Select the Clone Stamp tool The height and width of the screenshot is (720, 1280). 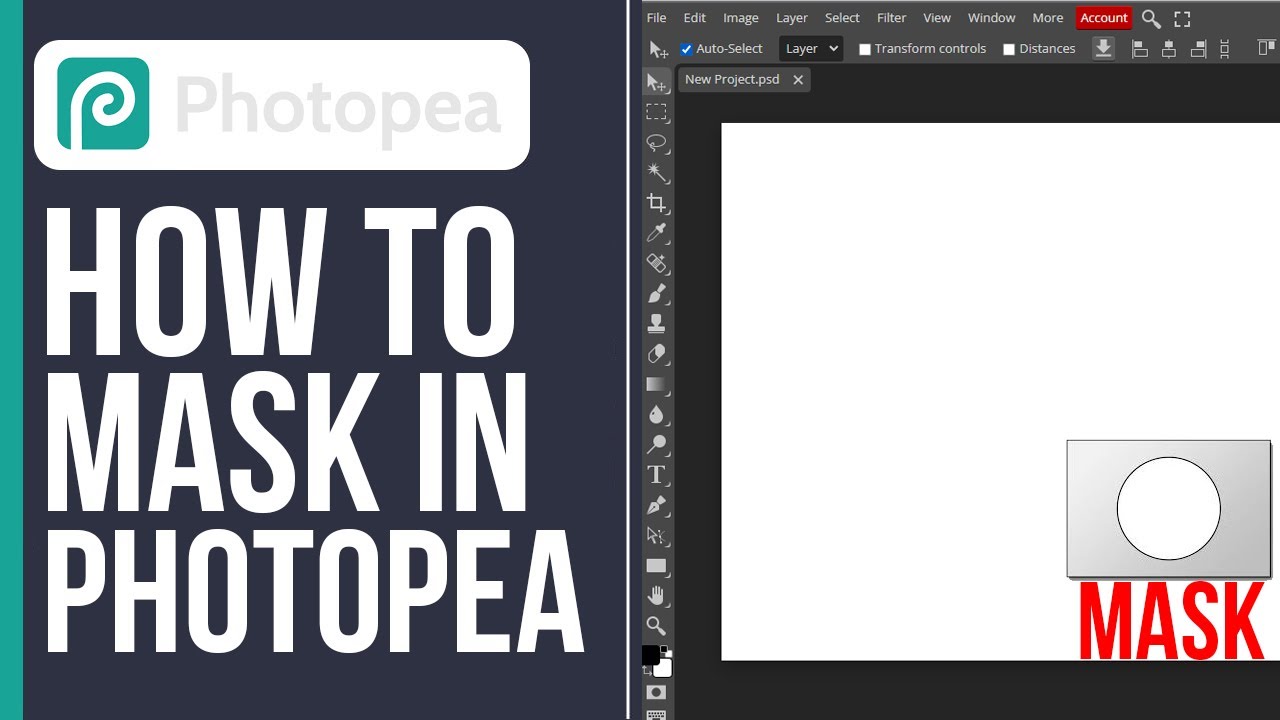coord(656,323)
